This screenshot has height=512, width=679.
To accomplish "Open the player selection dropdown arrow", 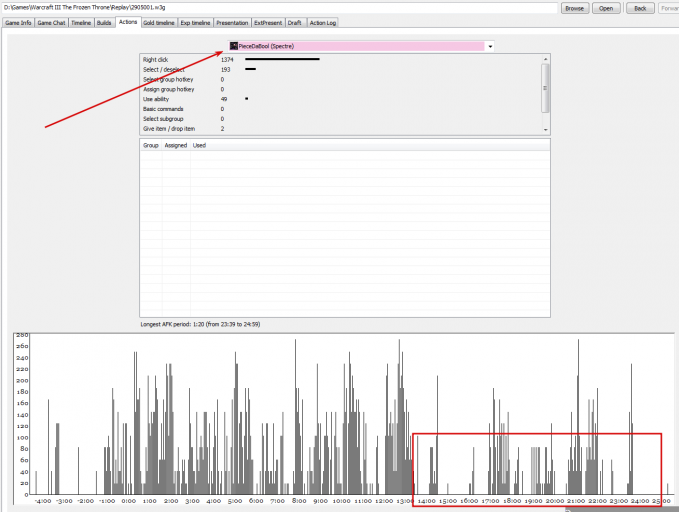I will [x=490, y=46].
